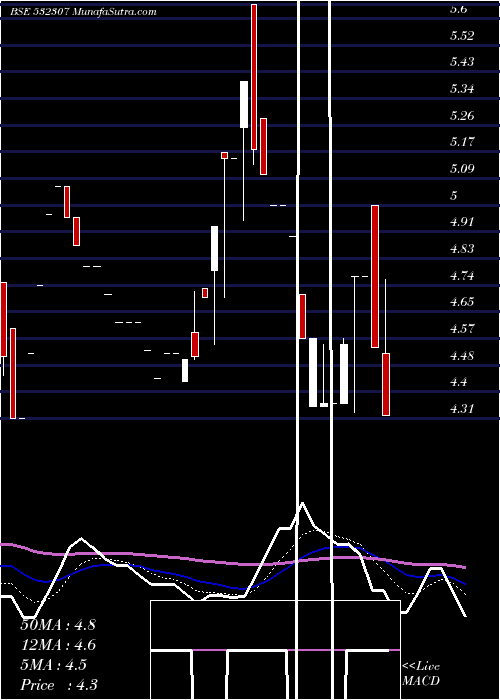Screen dimensions: 500x700
Task: Click the 5.17 price axis label
Action: point(462,142)
